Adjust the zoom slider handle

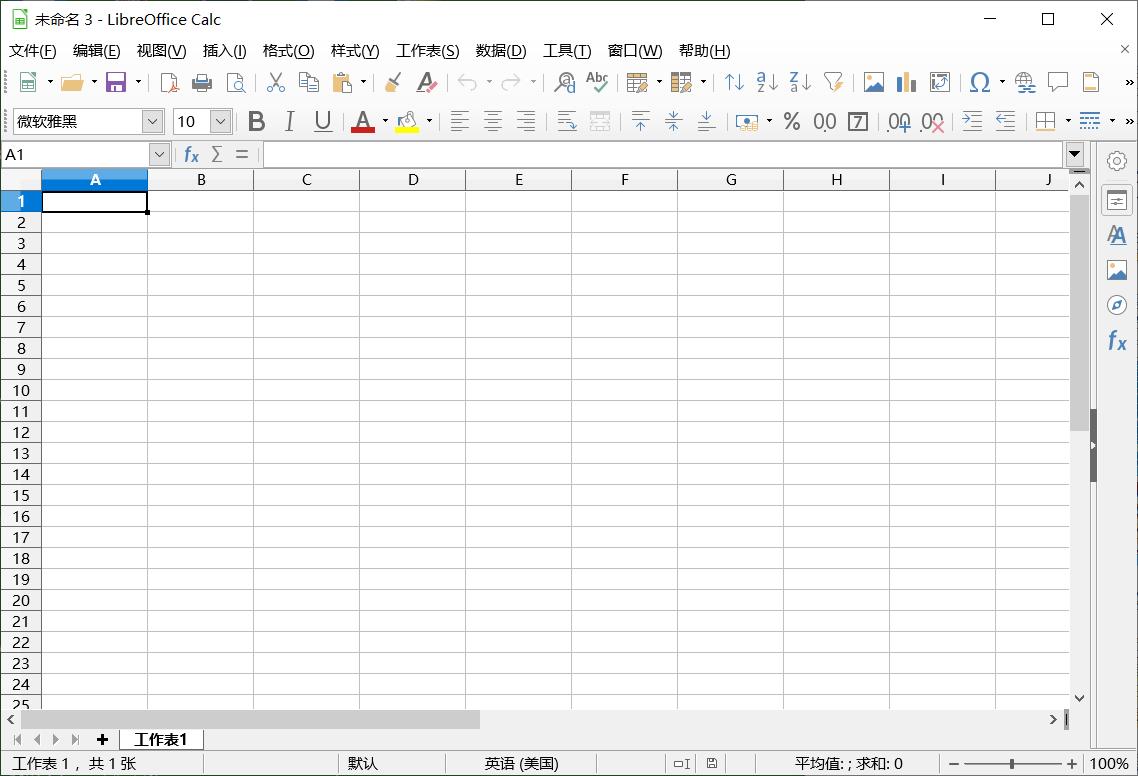(x=1012, y=764)
